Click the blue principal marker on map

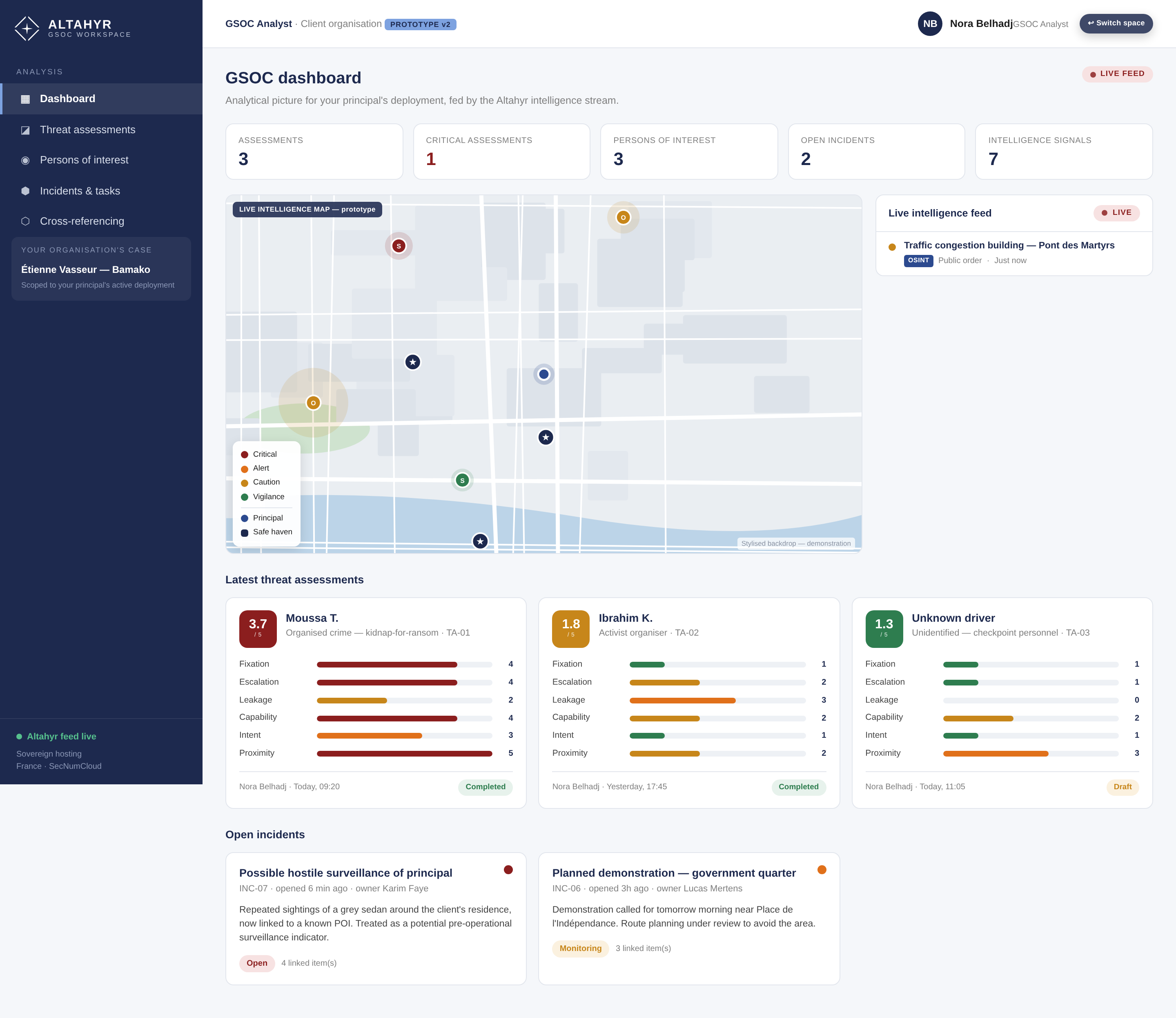[x=543, y=374]
